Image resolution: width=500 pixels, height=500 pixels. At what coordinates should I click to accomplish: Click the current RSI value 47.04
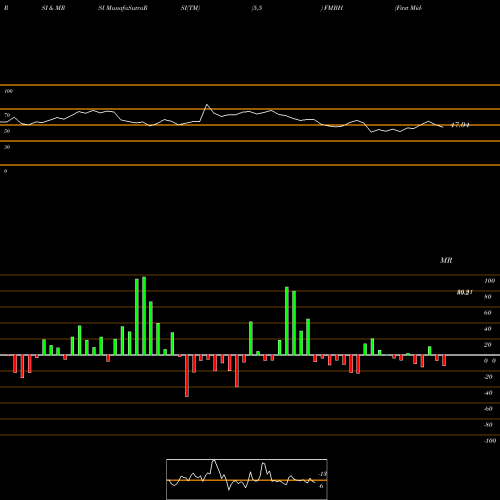click(x=460, y=125)
